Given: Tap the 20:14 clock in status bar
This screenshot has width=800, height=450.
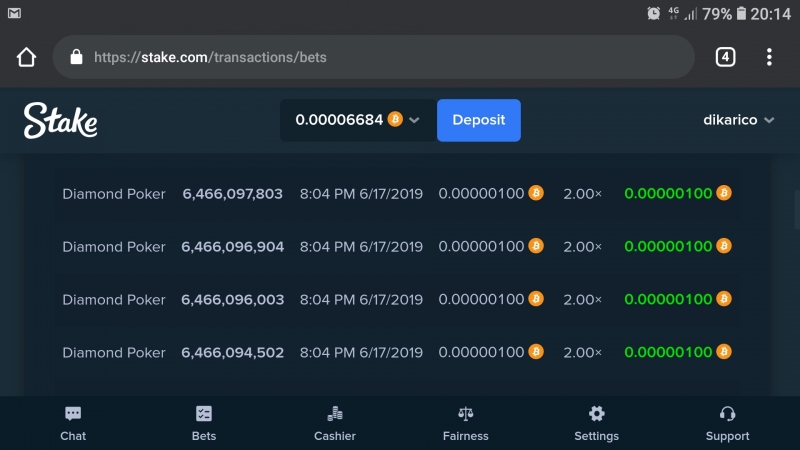Looking at the screenshot, I should pos(770,14).
